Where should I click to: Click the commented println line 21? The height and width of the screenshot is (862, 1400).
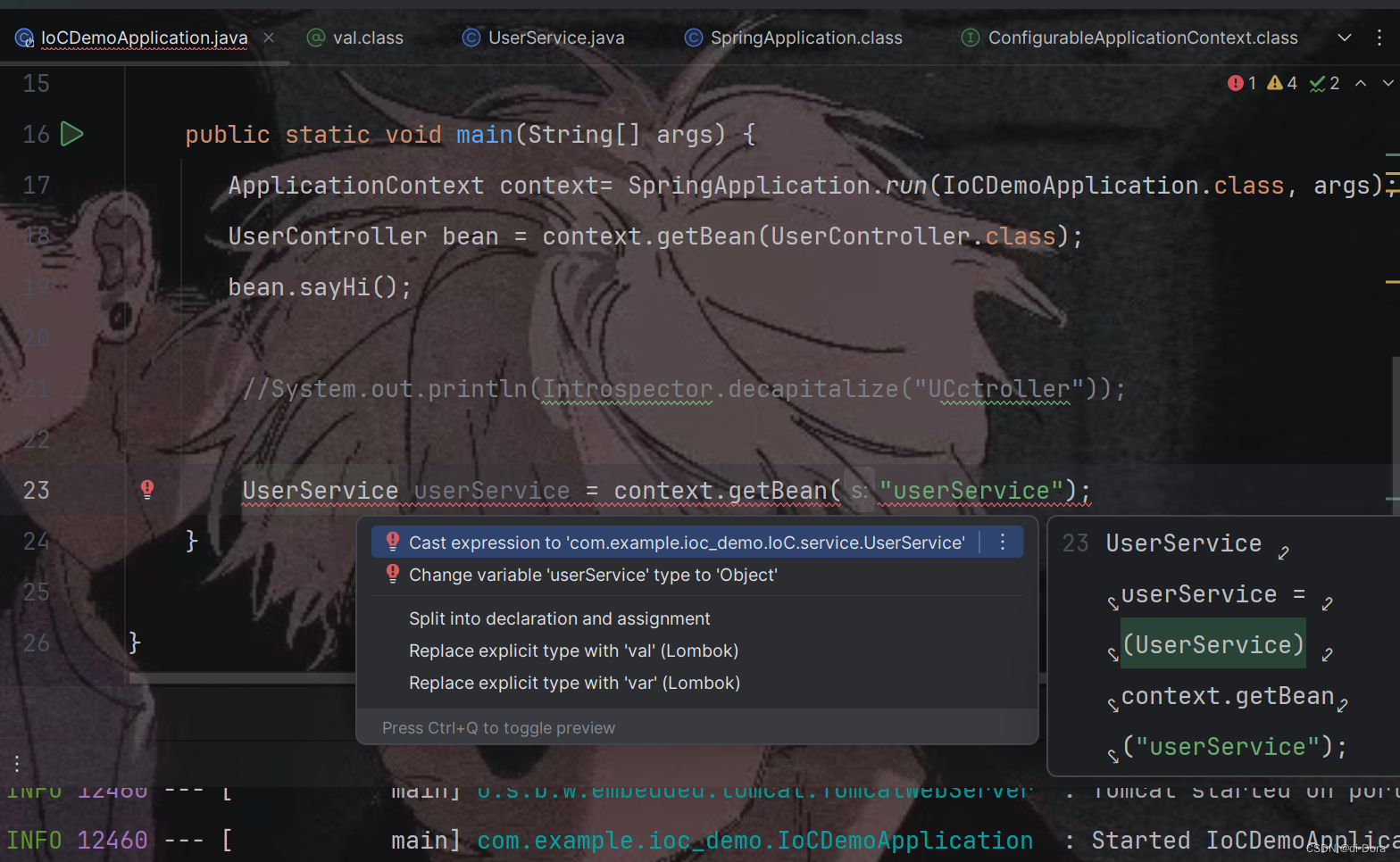coord(683,389)
